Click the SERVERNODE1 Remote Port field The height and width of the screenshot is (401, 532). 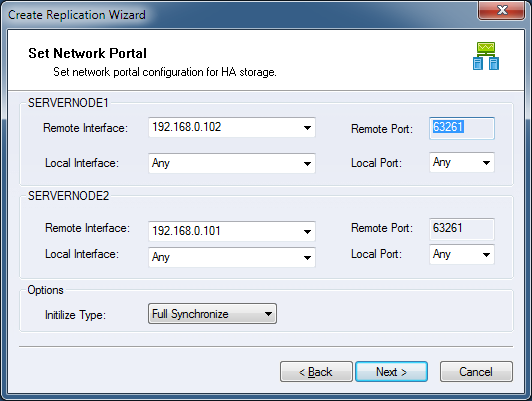[x=462, y=128]
